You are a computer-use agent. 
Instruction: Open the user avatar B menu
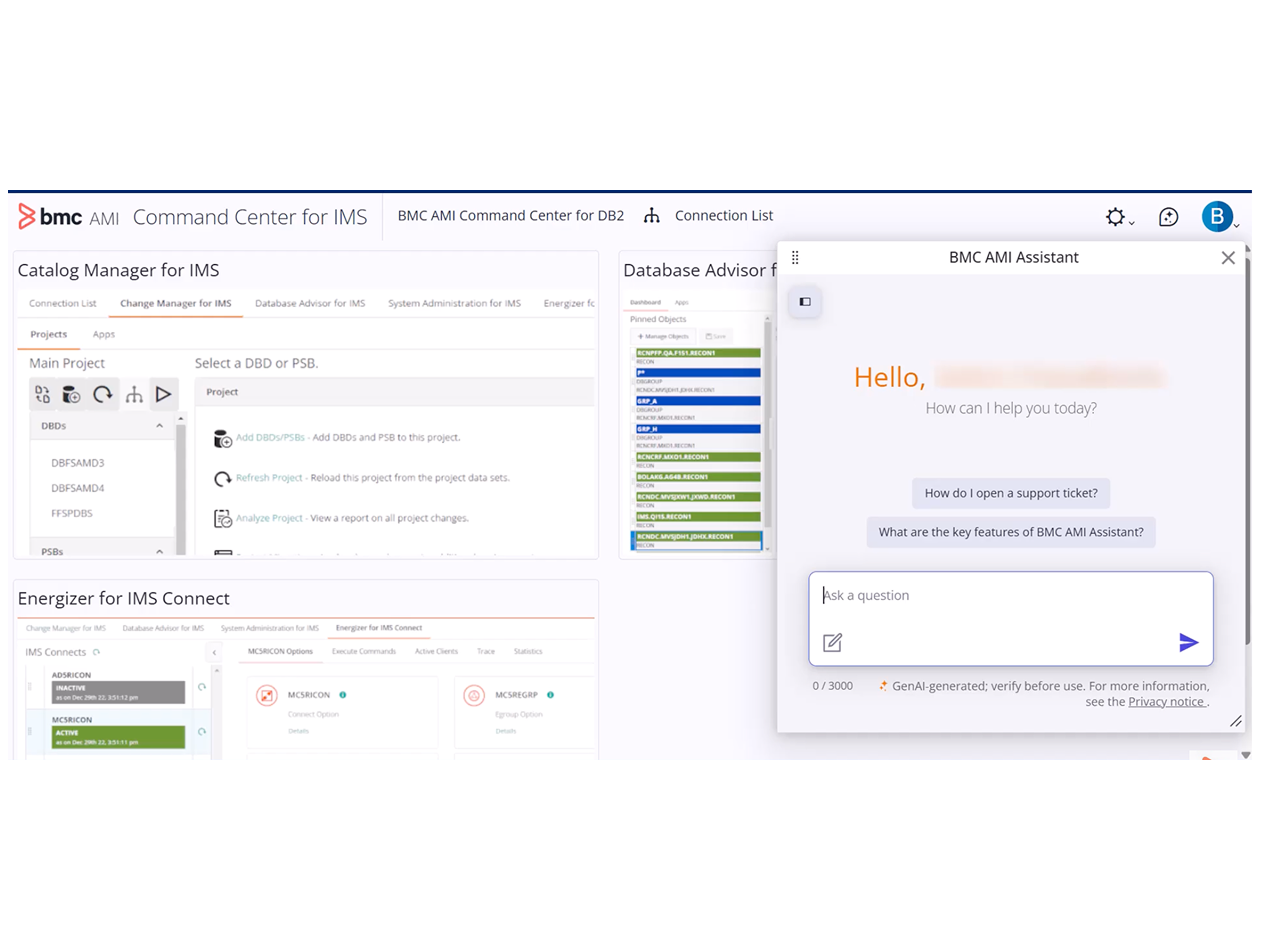coord(1217,216)
